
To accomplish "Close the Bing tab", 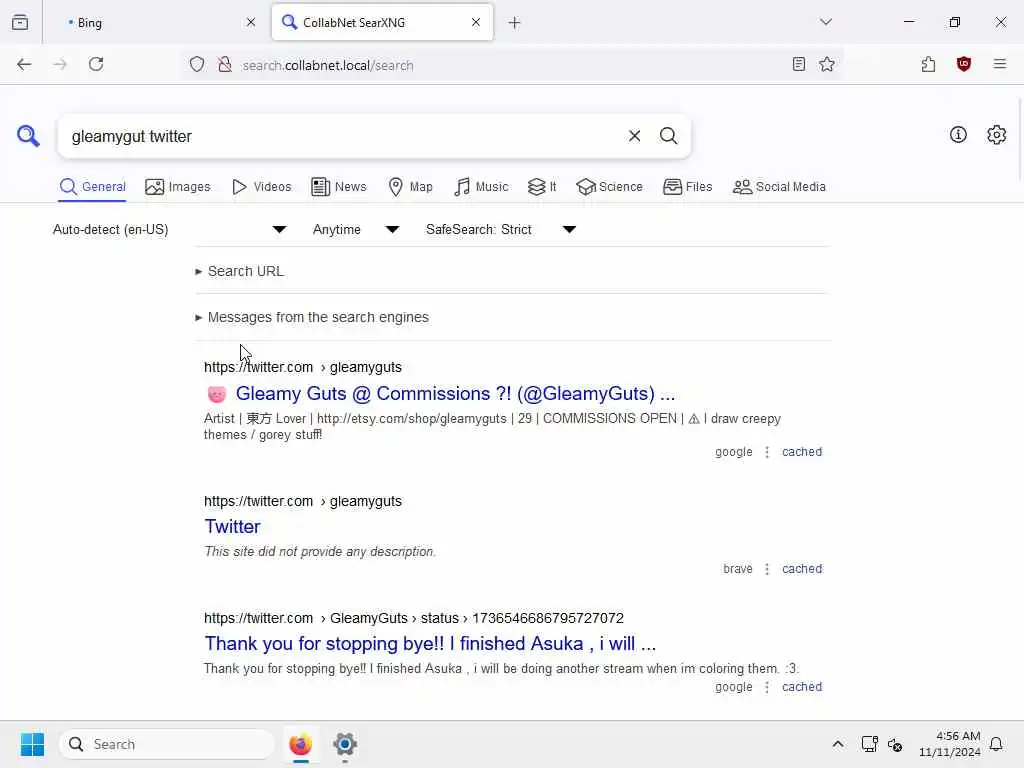I will [x=251, y=22].
